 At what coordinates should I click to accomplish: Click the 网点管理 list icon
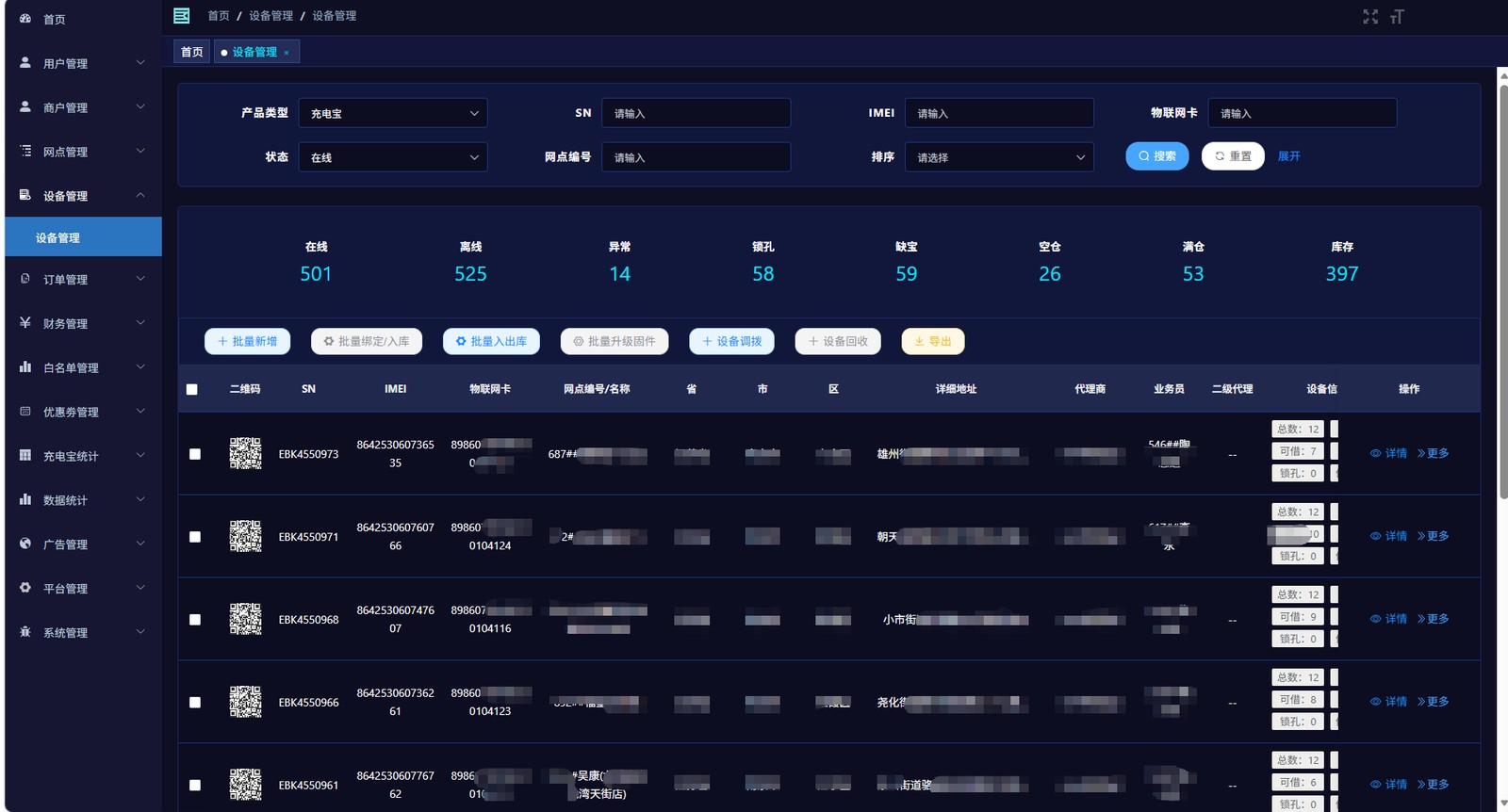[25, 151]
